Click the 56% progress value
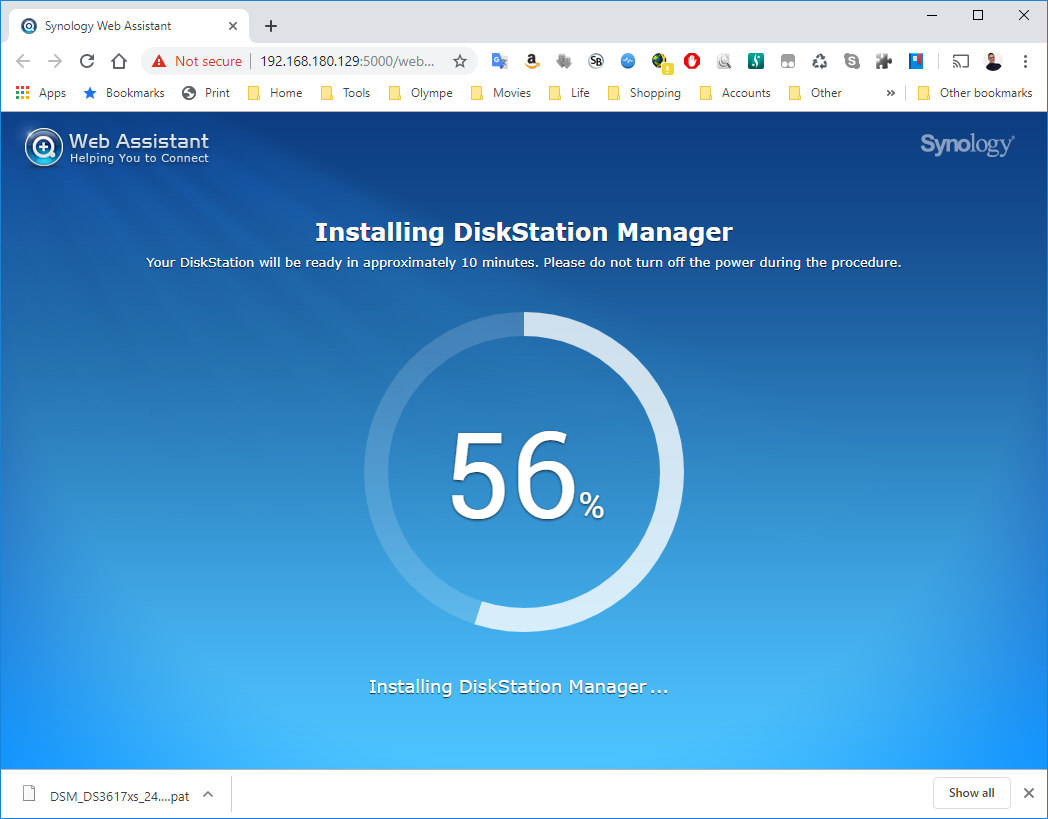 527,476
